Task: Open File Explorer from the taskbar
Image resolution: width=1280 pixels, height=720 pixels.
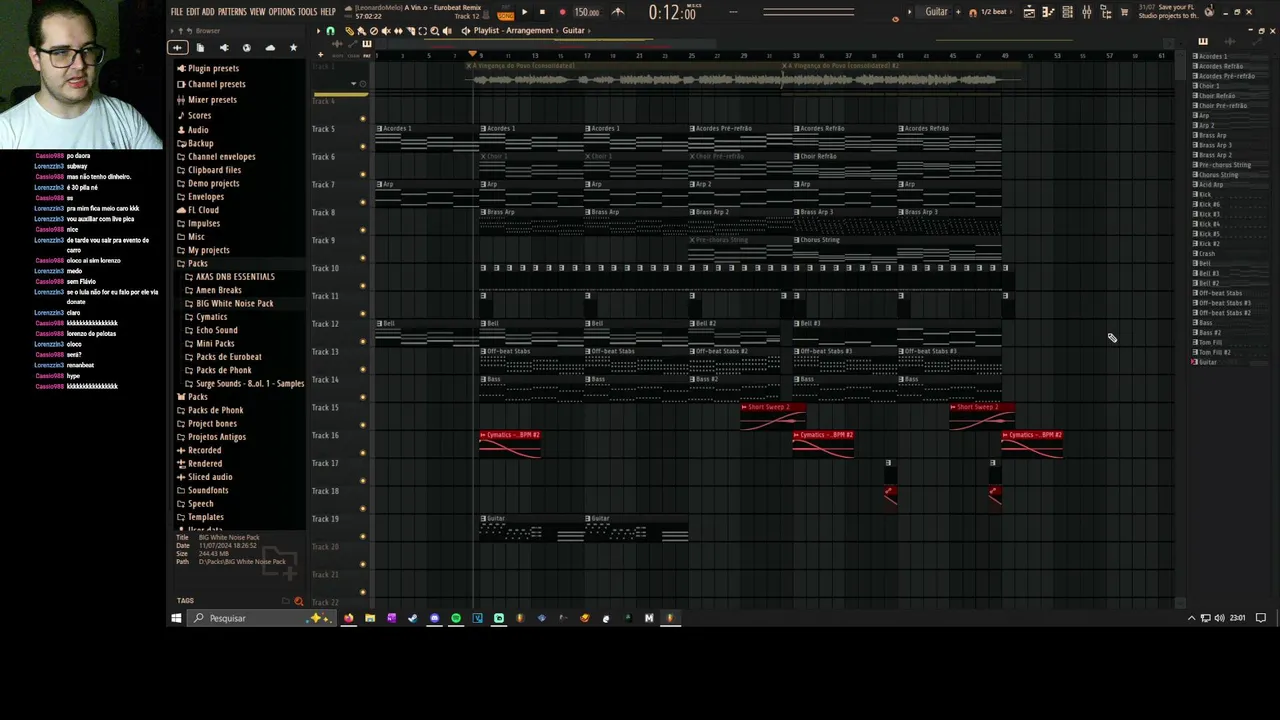Action: coord(370,618)
